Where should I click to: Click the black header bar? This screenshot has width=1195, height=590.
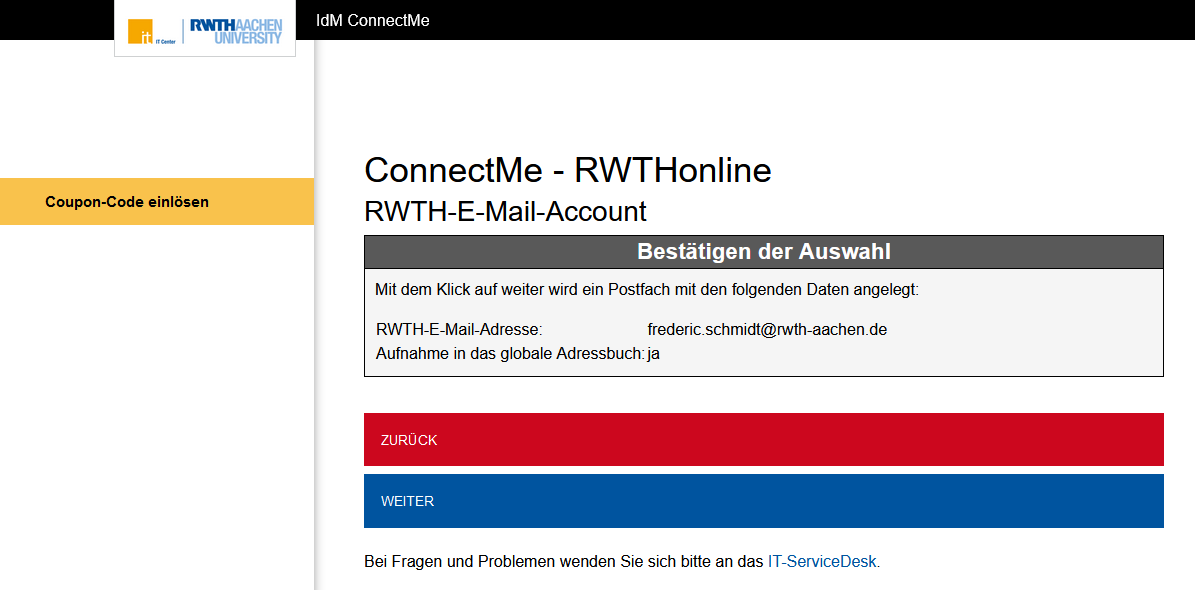point(700,19)
